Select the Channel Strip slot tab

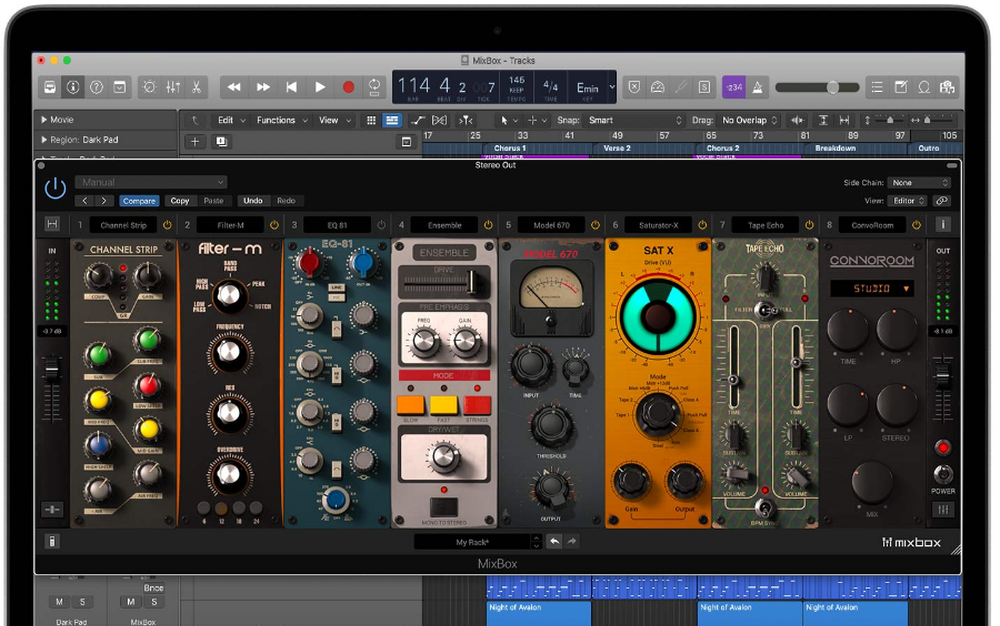[x=123, y=225]
